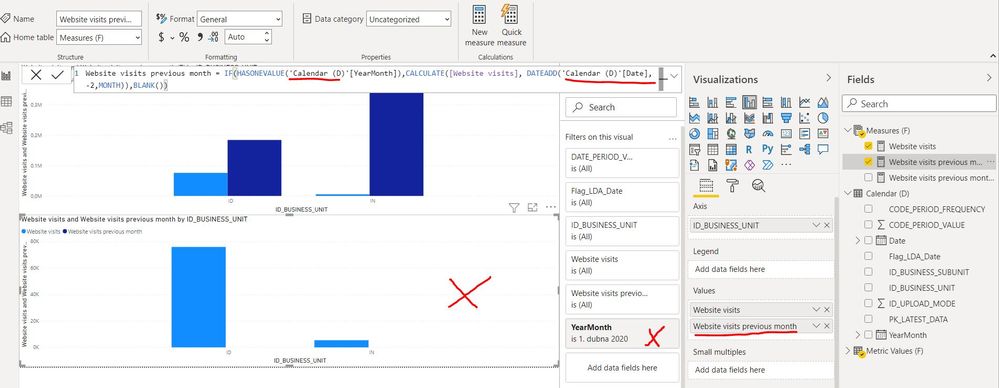Click the Fields pane search box
Image resolution: width=999 pixels, height=388 pixels.
click(919, 103)
